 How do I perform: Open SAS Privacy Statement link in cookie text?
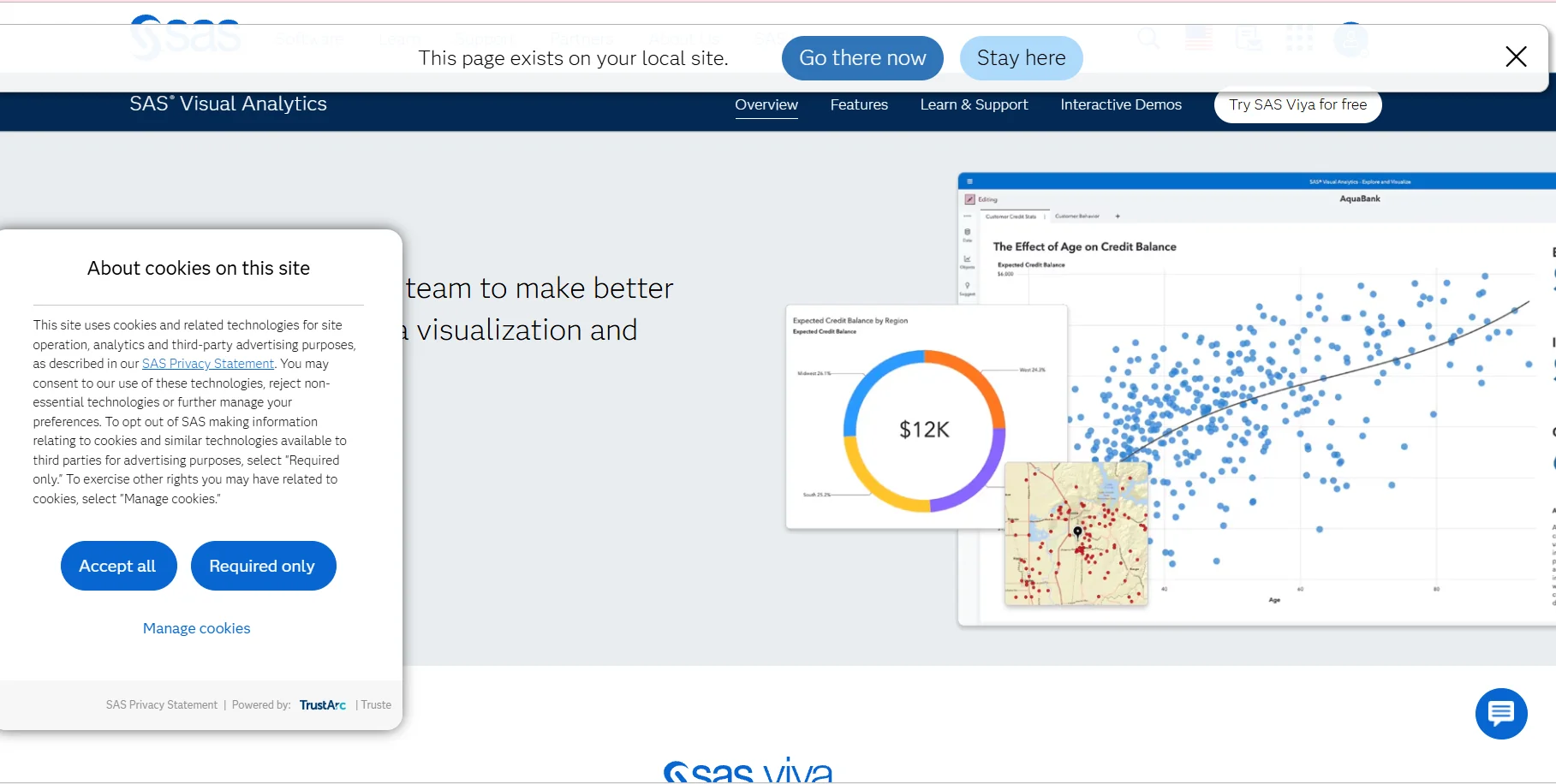pos(208,364)
